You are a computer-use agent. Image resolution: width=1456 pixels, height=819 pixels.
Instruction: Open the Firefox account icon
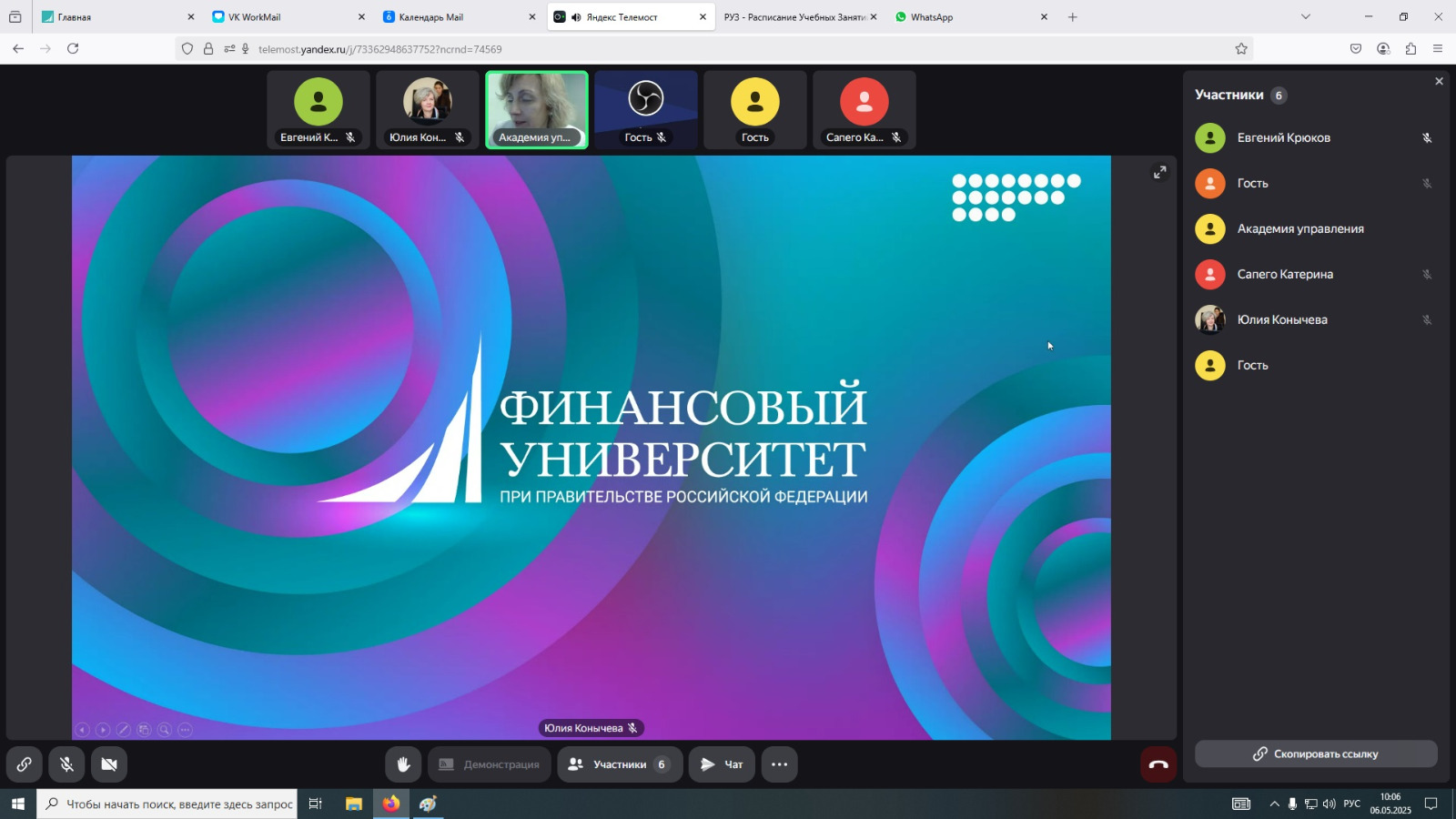(1383, 49)
